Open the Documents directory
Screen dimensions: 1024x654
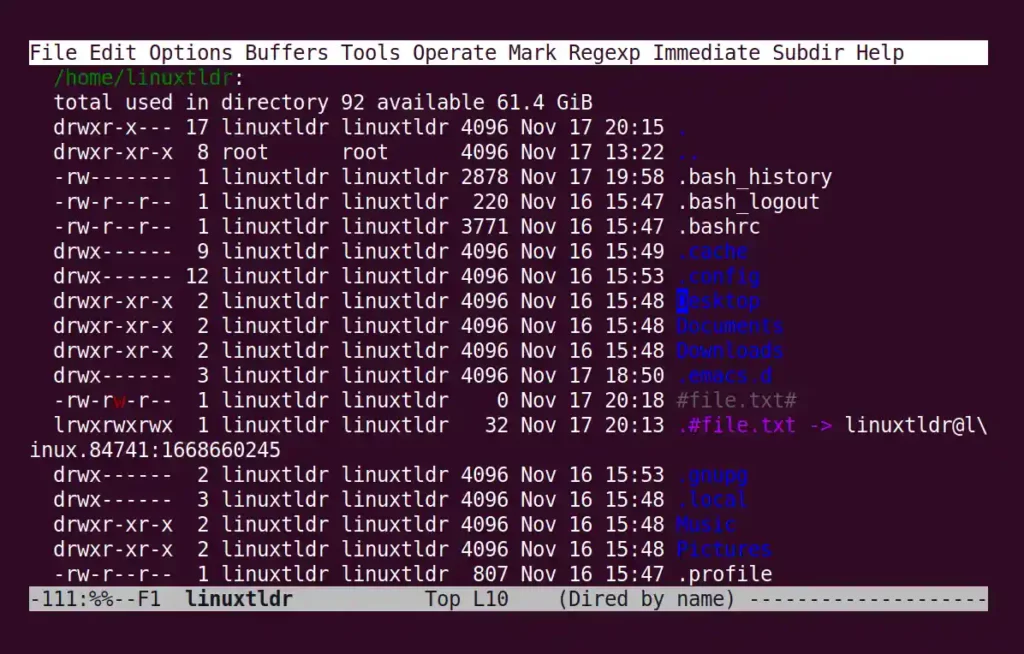click(x=730, y=326)
